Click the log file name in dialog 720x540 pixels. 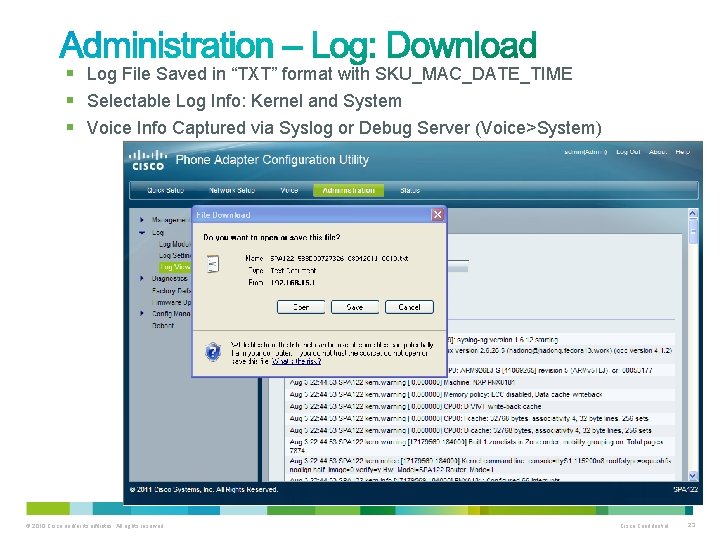(339, 259)
